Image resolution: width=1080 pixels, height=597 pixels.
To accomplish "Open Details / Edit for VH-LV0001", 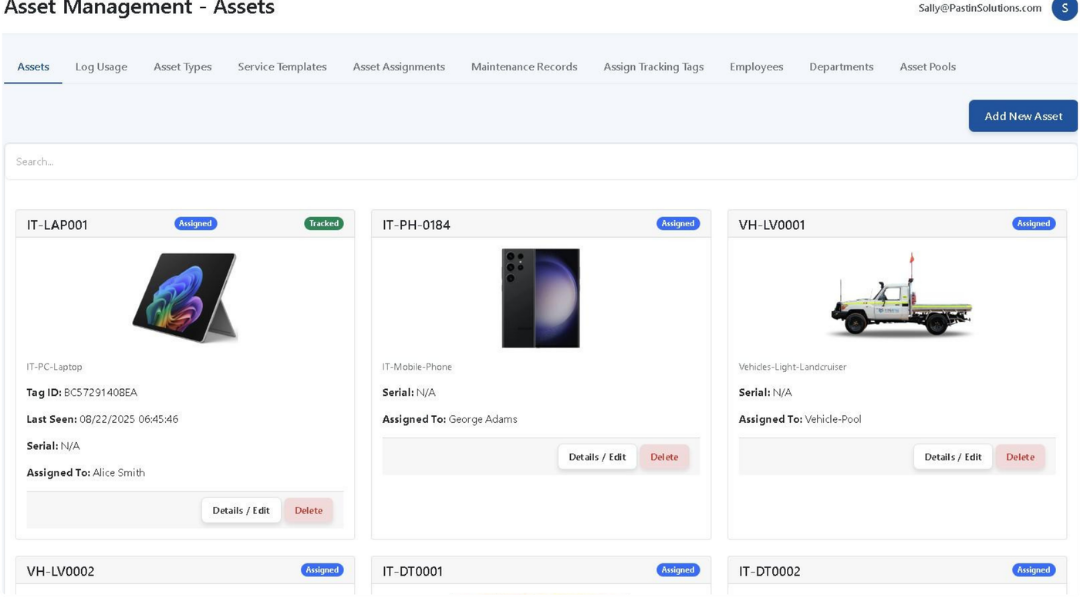I will (951, 457).
